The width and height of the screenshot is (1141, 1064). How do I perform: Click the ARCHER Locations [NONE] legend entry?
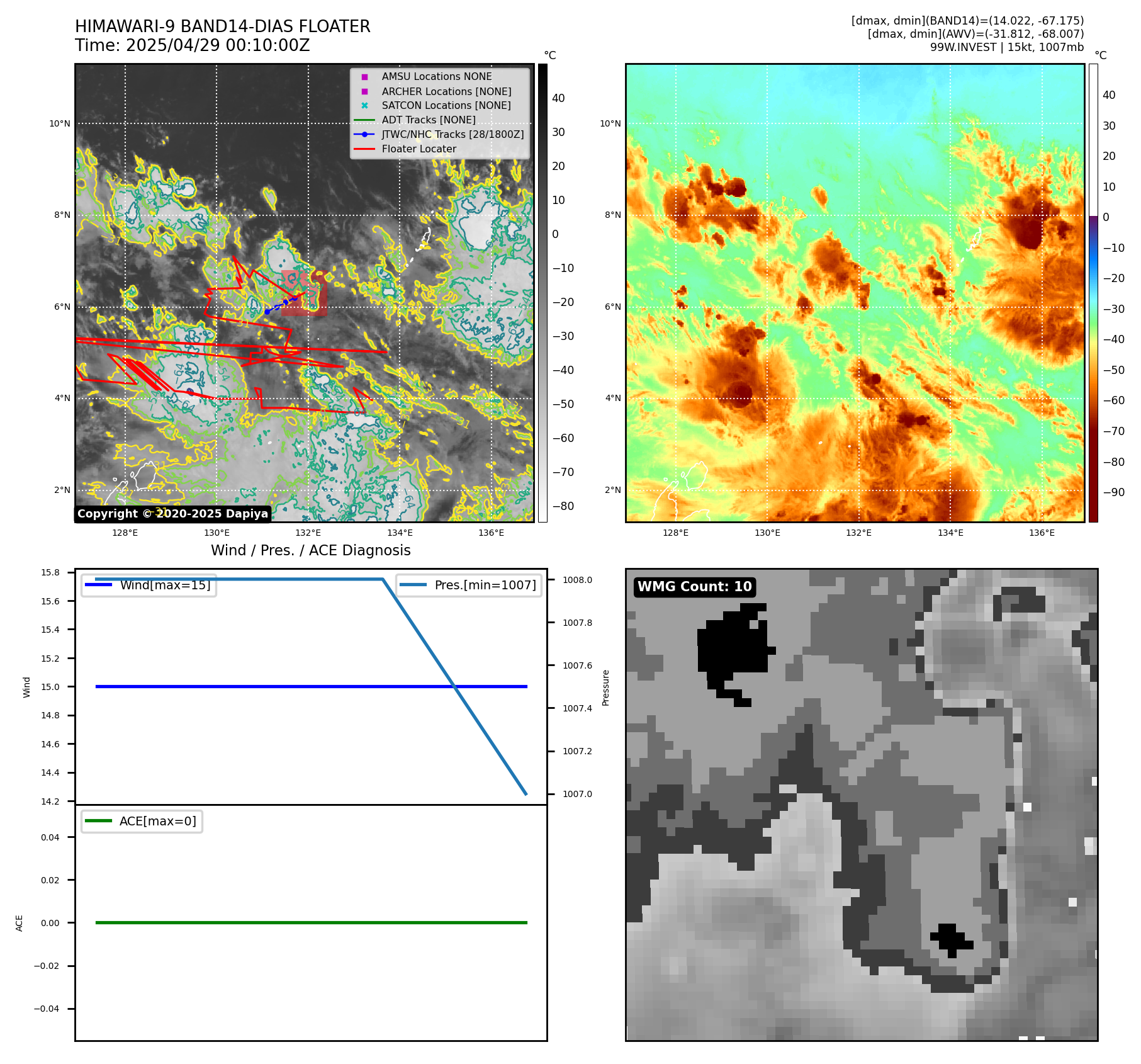(x=446, y=91)
